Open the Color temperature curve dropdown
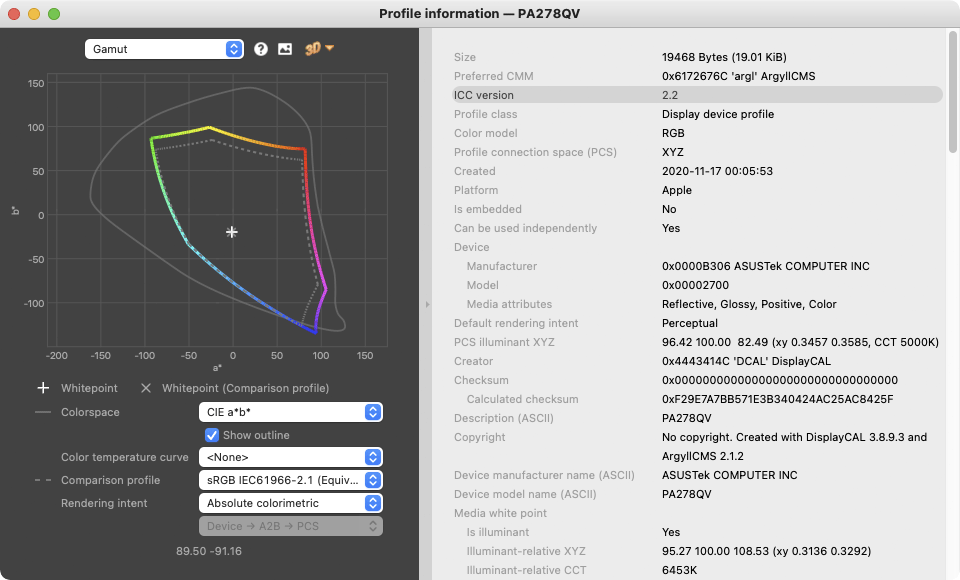The height and width of the screenshot is (580, 960). coord(290,457)
